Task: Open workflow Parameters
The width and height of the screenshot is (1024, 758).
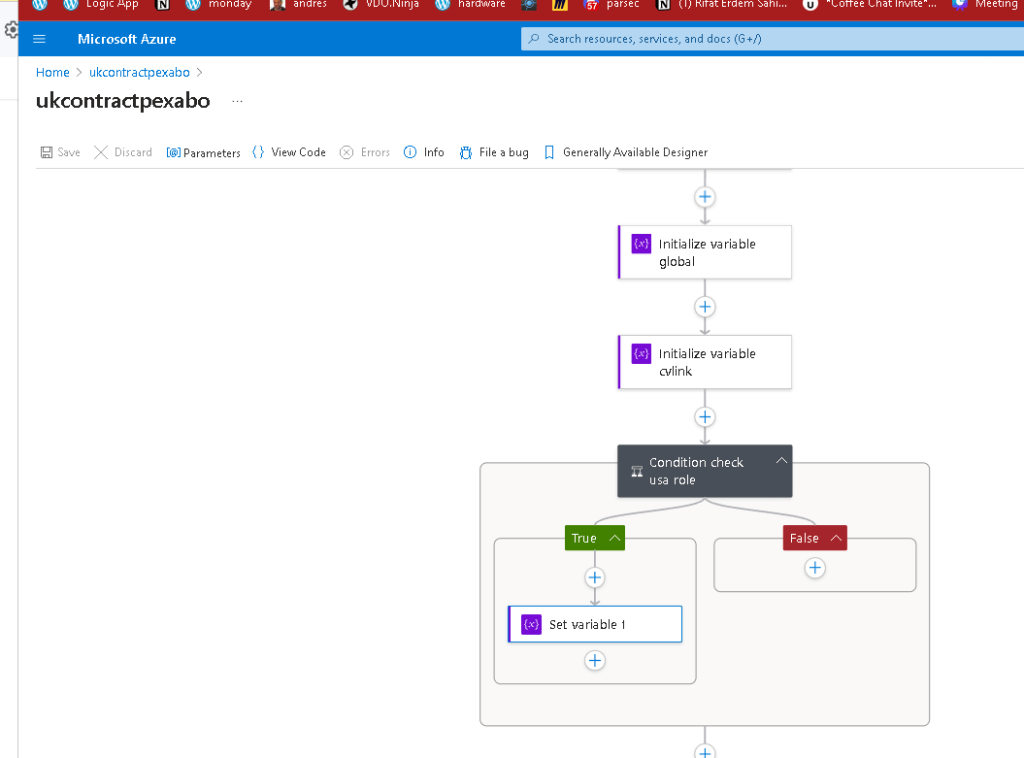Action: click(x=203, y=152)
